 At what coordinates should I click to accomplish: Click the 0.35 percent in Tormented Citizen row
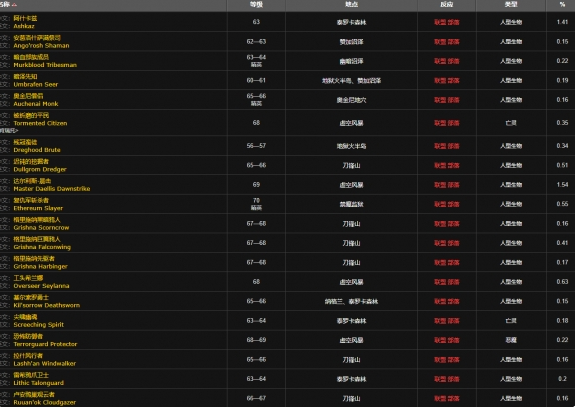coord(562,123)
